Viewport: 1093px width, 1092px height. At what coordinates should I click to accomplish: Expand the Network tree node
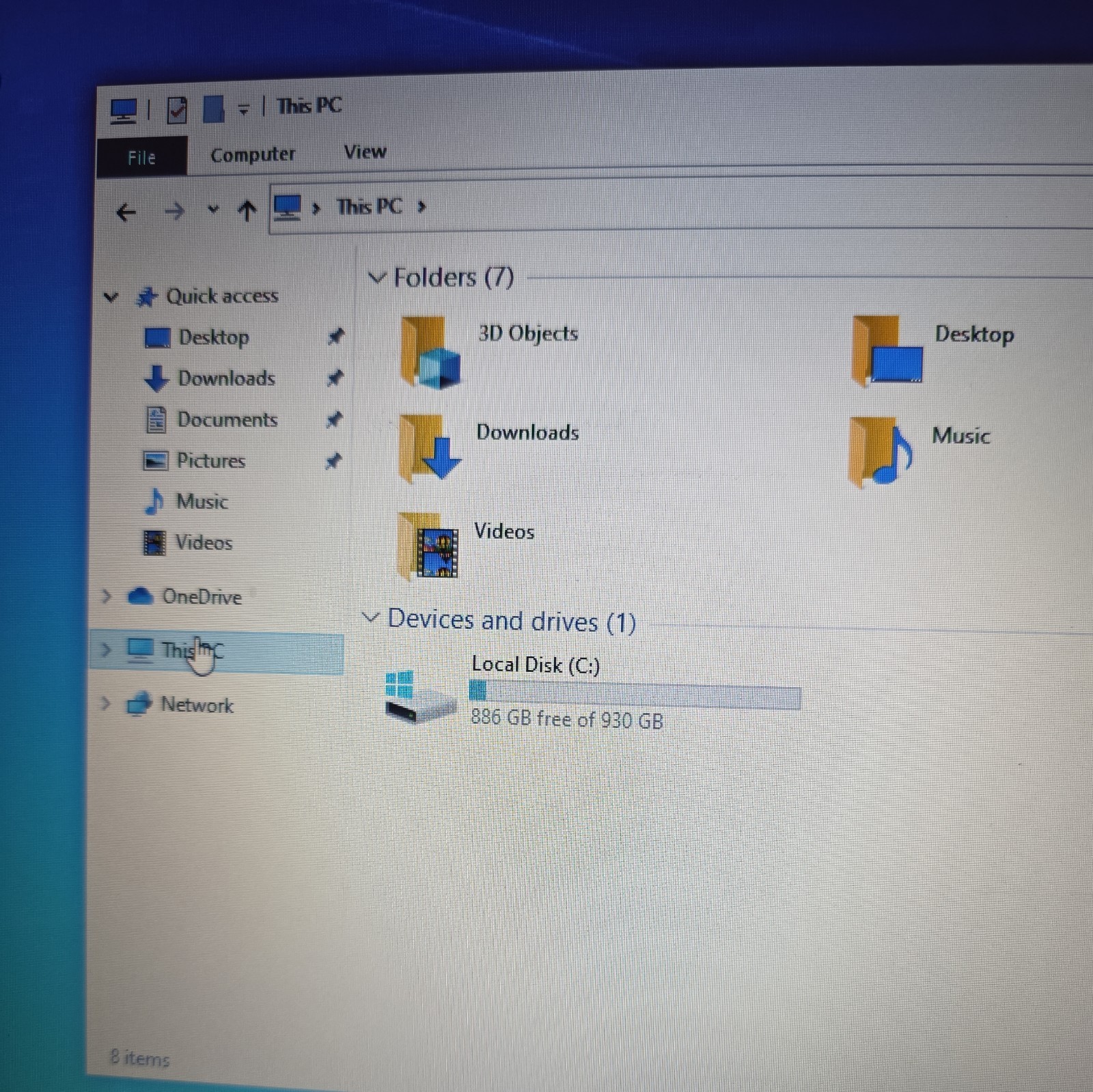pyautogui.click(x=105, y=703)
